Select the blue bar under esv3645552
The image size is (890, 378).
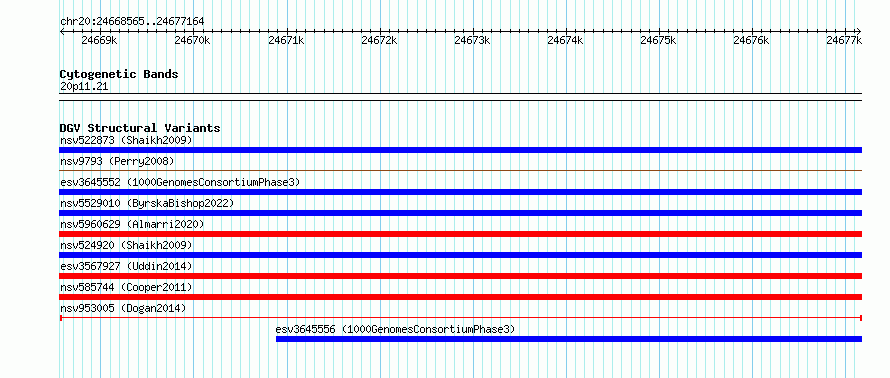[x=460, y=192]
